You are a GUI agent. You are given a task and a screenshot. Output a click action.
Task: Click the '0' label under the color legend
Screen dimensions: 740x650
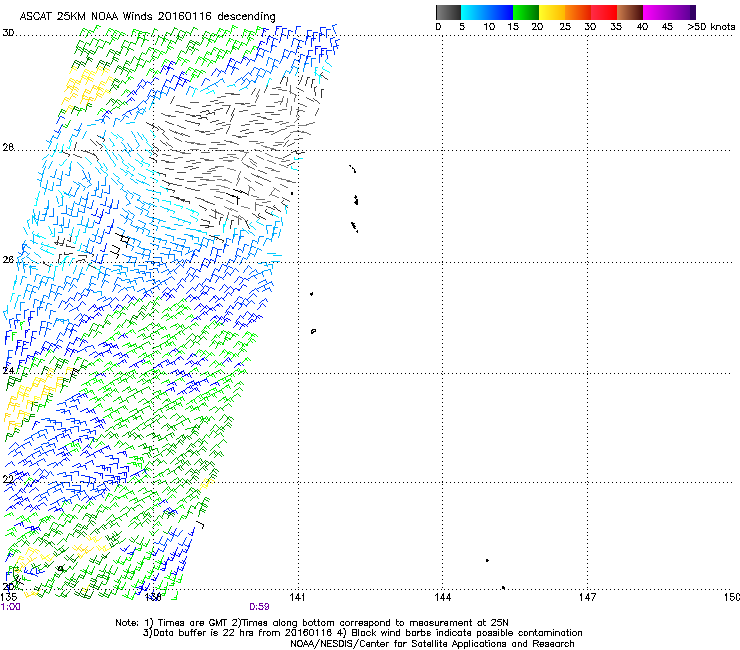pyautogui.click(x=438, y=27)
